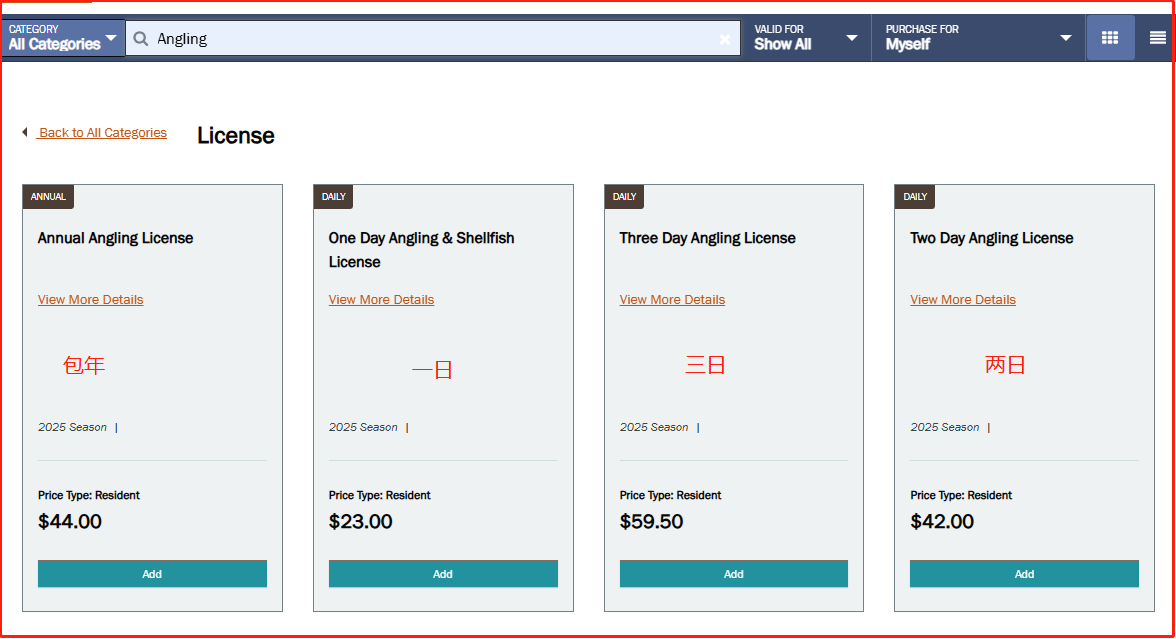
Task: View more details for Two Day License
Action: [963, 300]
